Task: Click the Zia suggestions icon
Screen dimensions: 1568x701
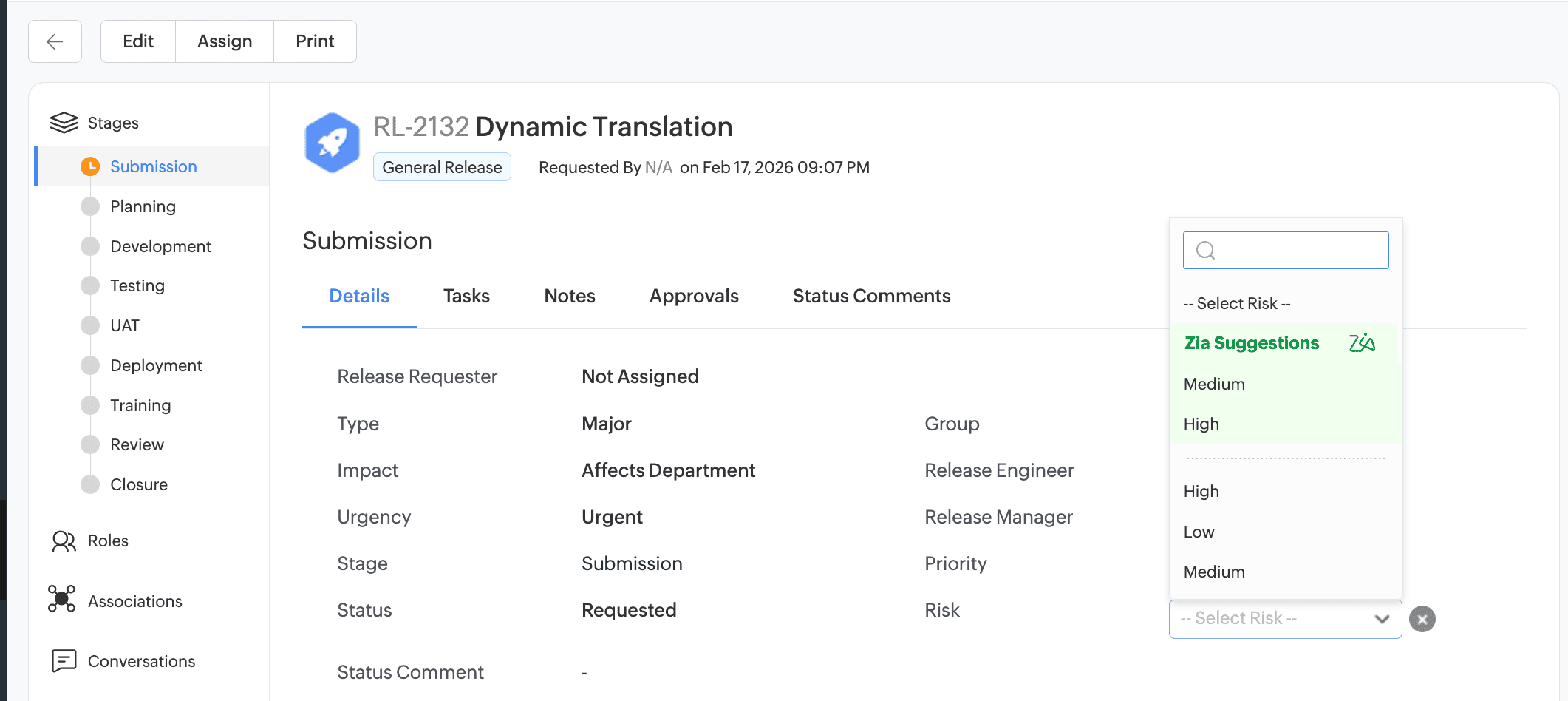Action: point(1361,343)
